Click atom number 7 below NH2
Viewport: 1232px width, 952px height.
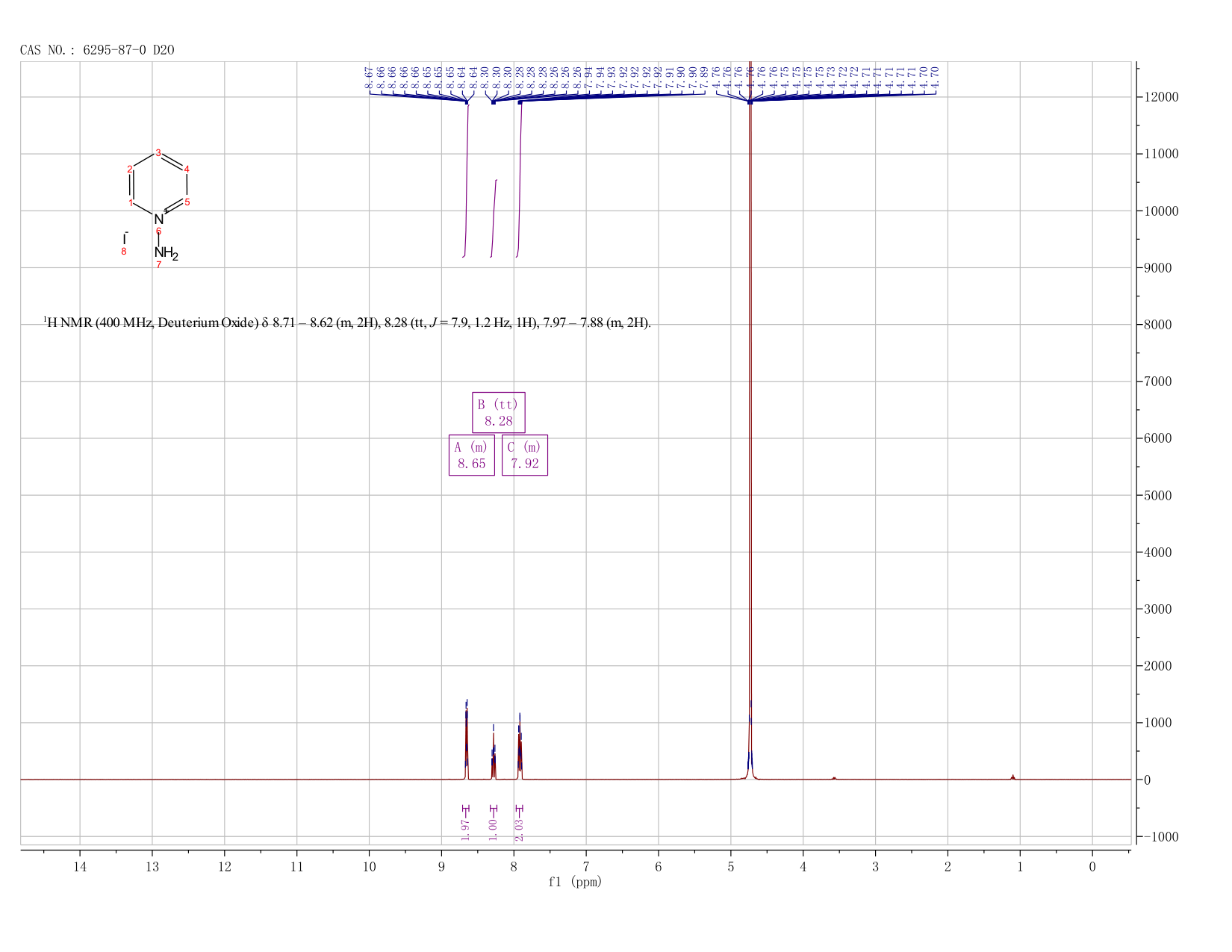click(x=158, y=265)
